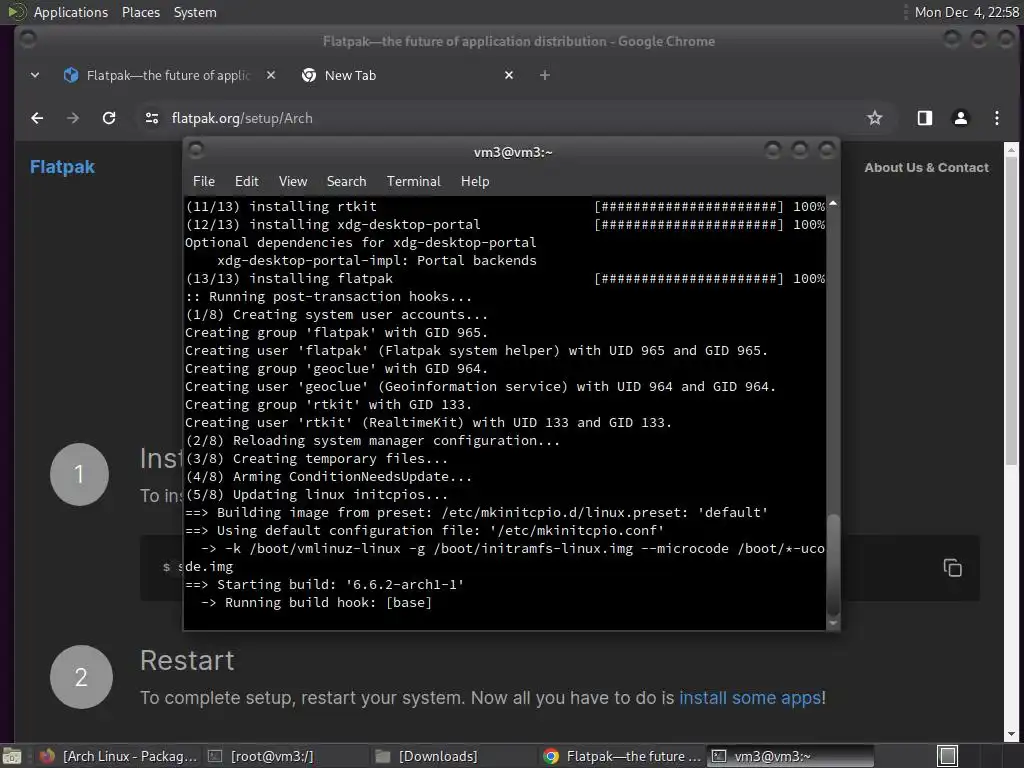Click the clock showing Mon Dec 4
The image size is (1024, 768).
[967, 12]
